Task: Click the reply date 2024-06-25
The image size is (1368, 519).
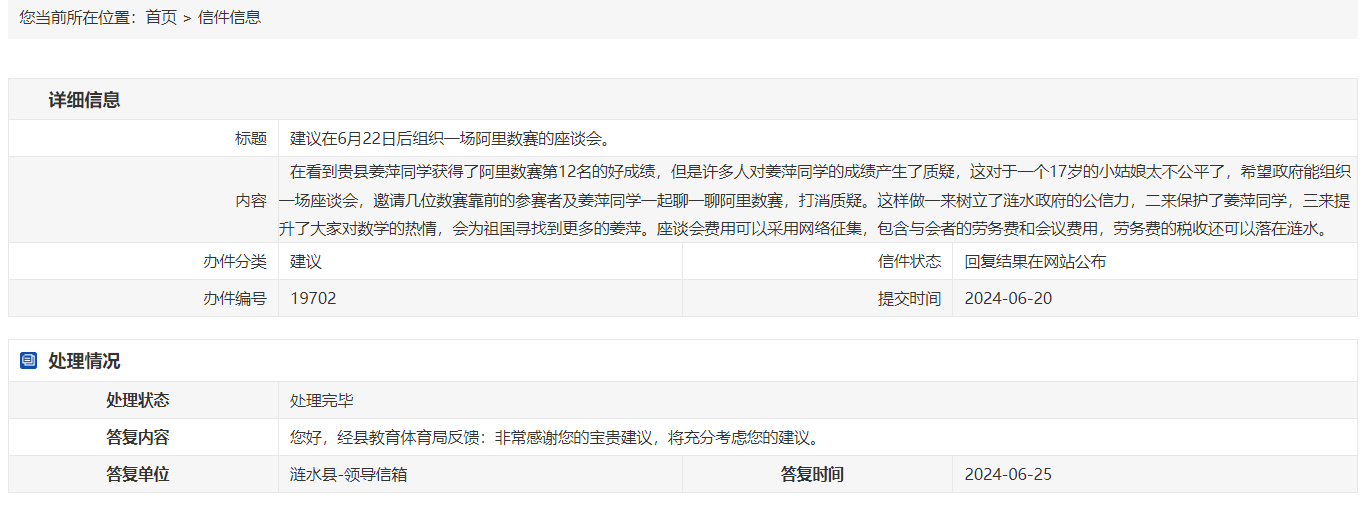Action: click(x=1008, y=474)
